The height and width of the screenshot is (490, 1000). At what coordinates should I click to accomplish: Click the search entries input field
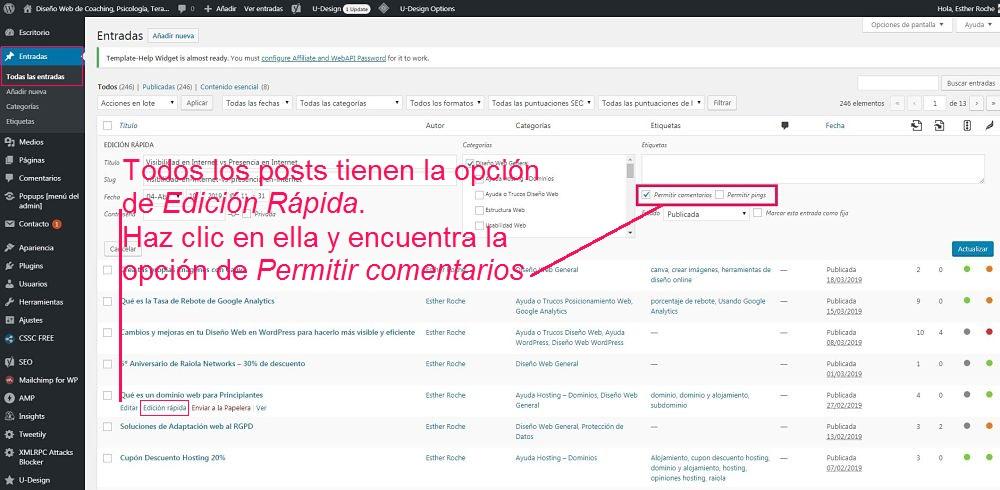click(897, 83)
